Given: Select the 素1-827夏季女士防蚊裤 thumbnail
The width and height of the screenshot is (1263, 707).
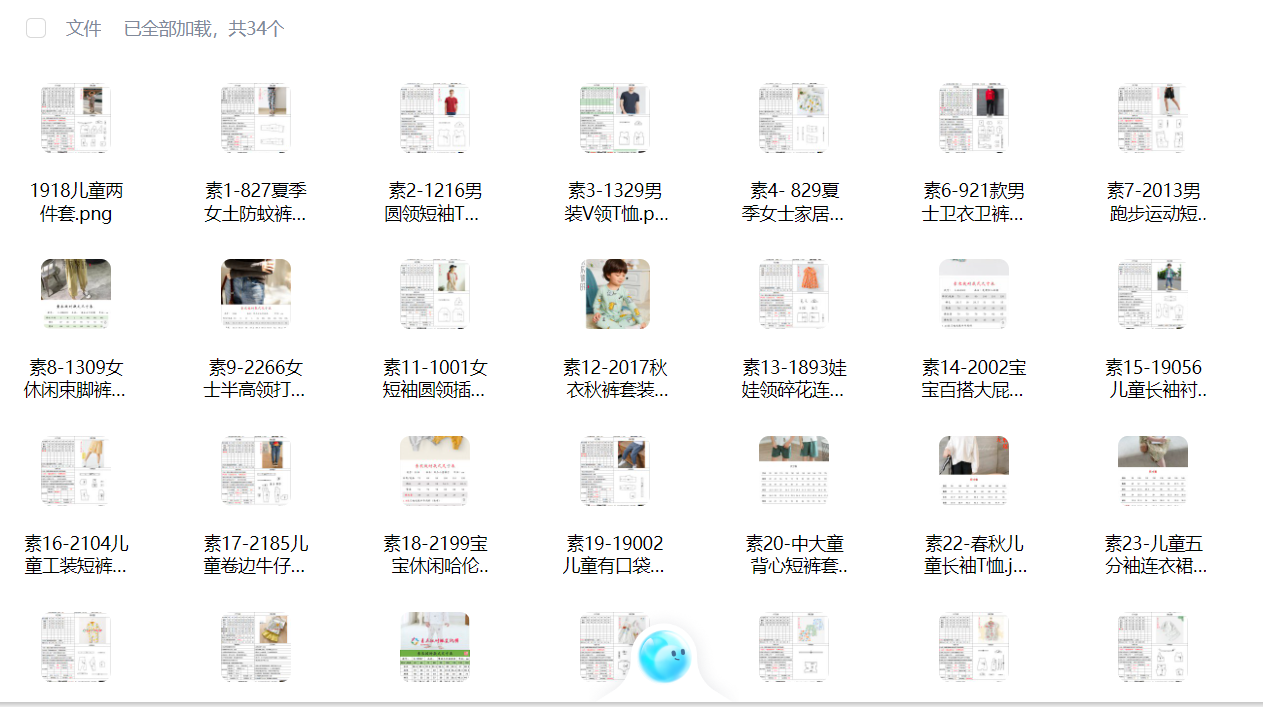Looking at the screenshot, I should (256, 118).
